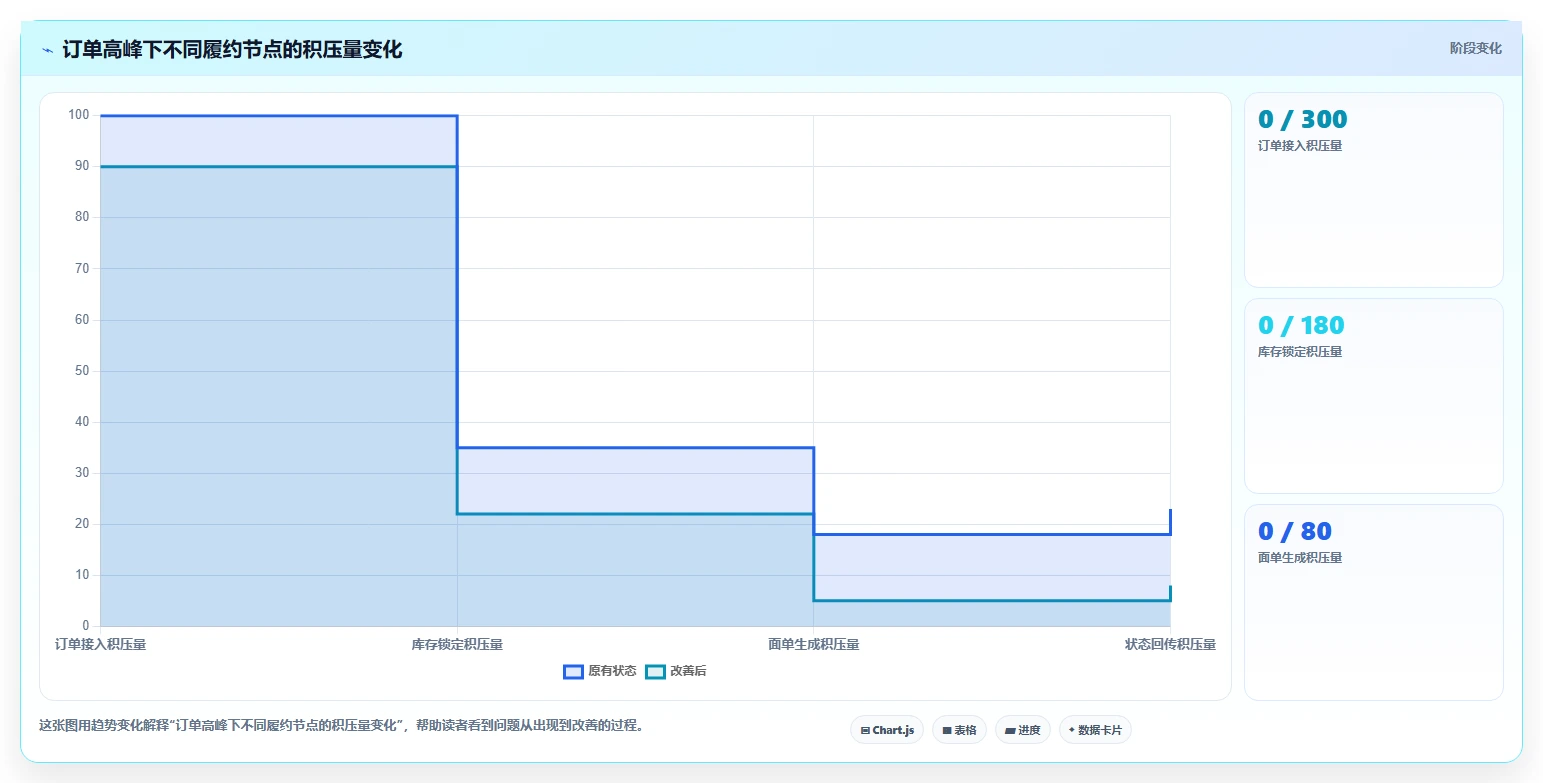Click the 0 / 80 value text
Screen dimensions: 1543x783
point(1295,531)
